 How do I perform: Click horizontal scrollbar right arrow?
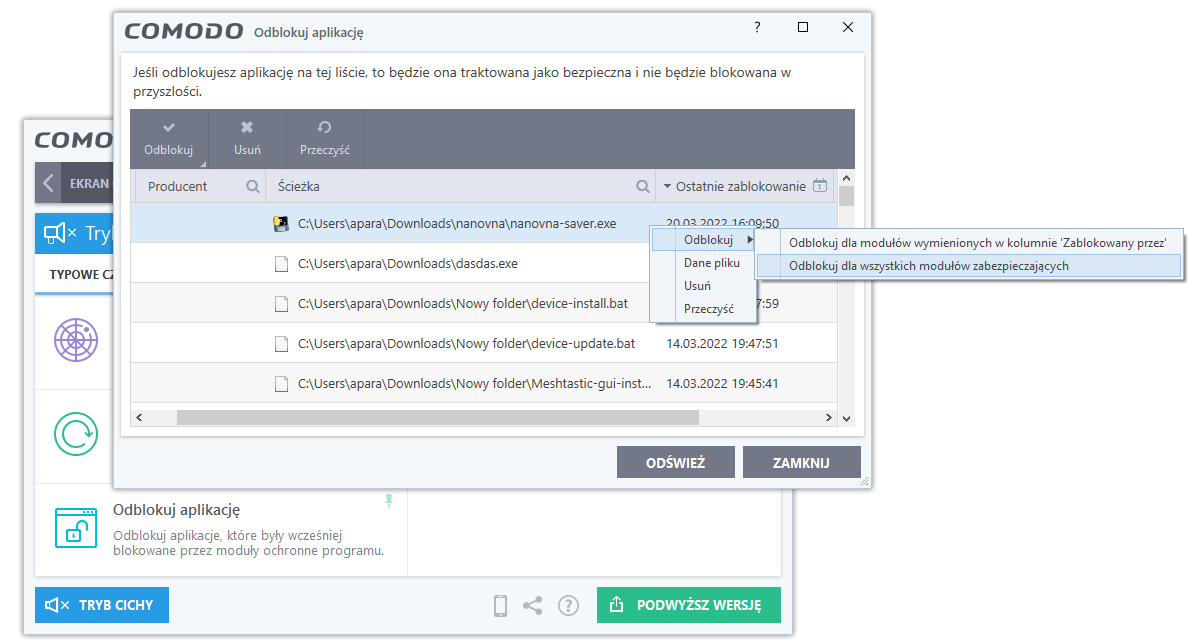[828, 417]
